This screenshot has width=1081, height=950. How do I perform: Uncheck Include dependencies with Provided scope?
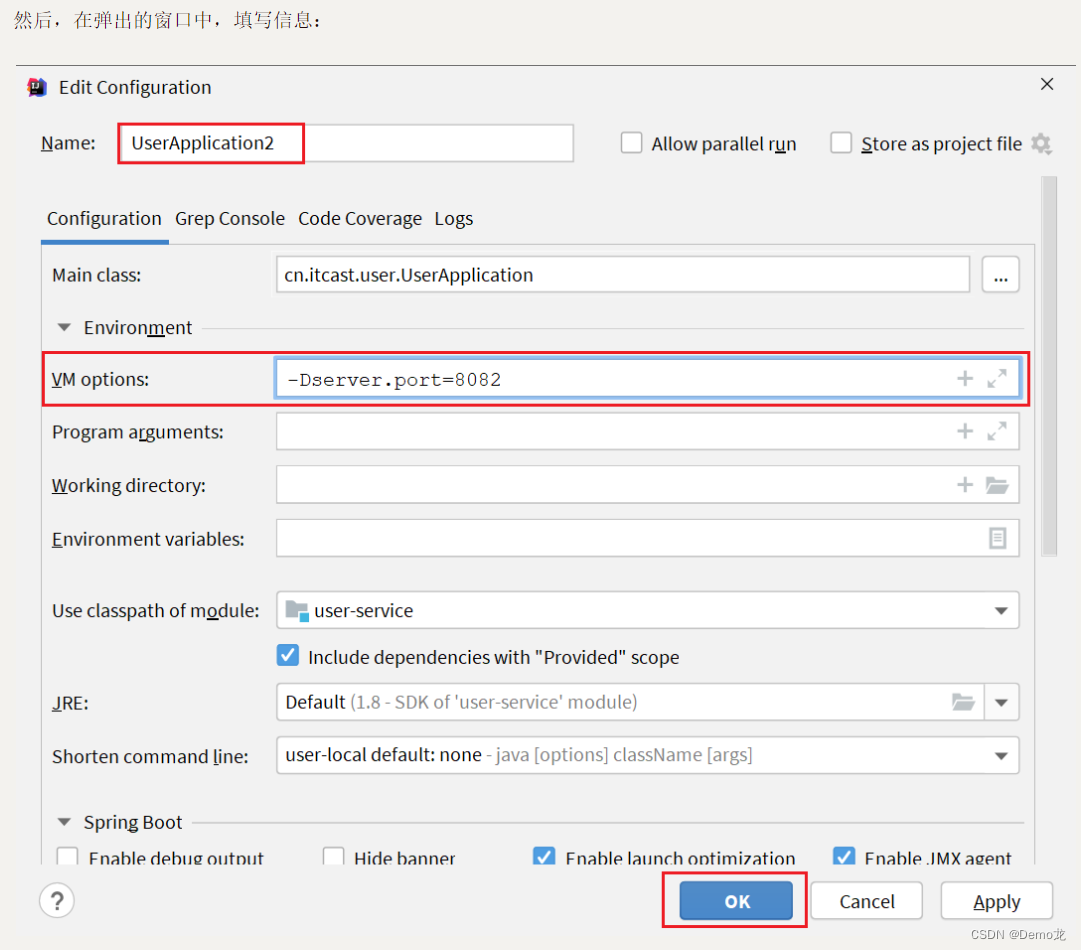(288, 656)
